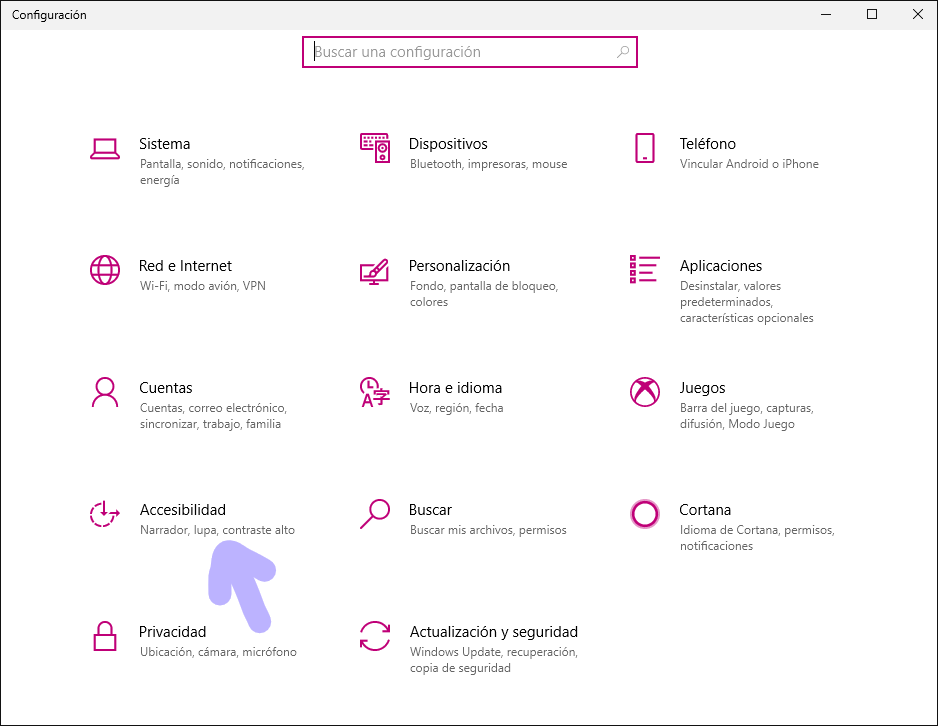Click the Buscar magnifier category icon
Viewport: 938px width, 726px height.
click(374, 514)
